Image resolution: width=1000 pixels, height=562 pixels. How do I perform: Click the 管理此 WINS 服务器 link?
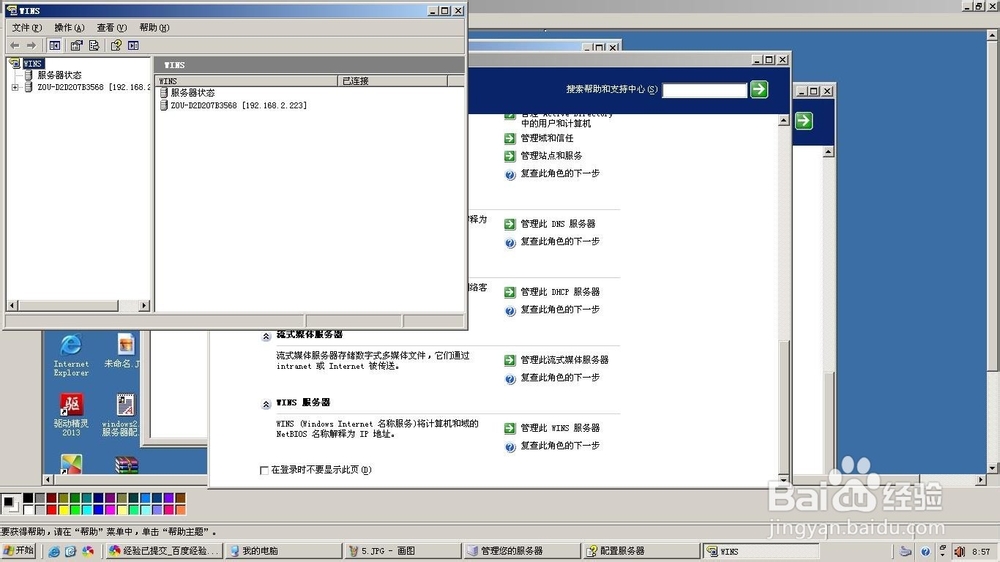tap(560, 428)
